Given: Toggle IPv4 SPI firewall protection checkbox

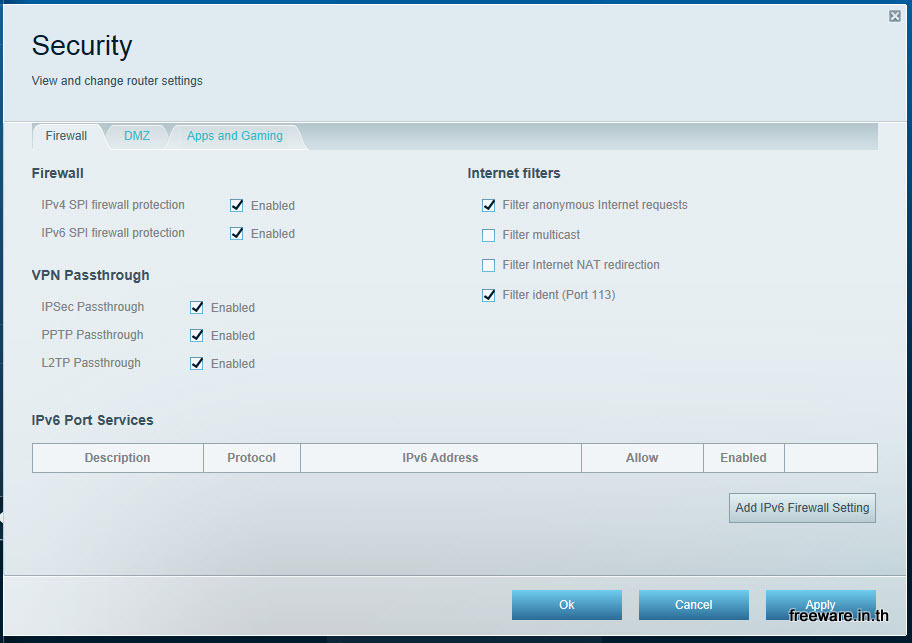Looking at the screenshot, I should click(237, 205).
